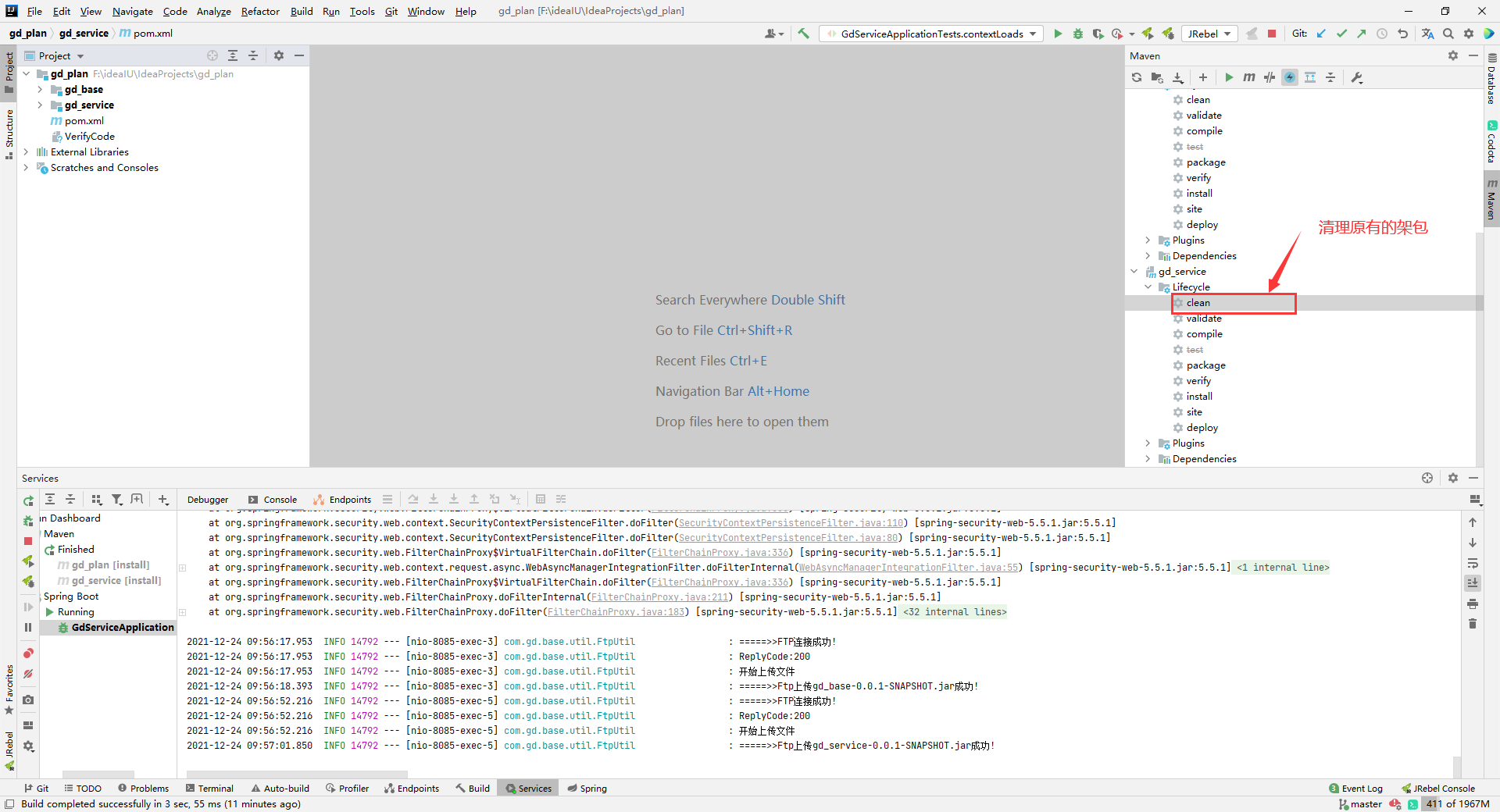Push commits with Git green arrow

(x=1362, y=34)
